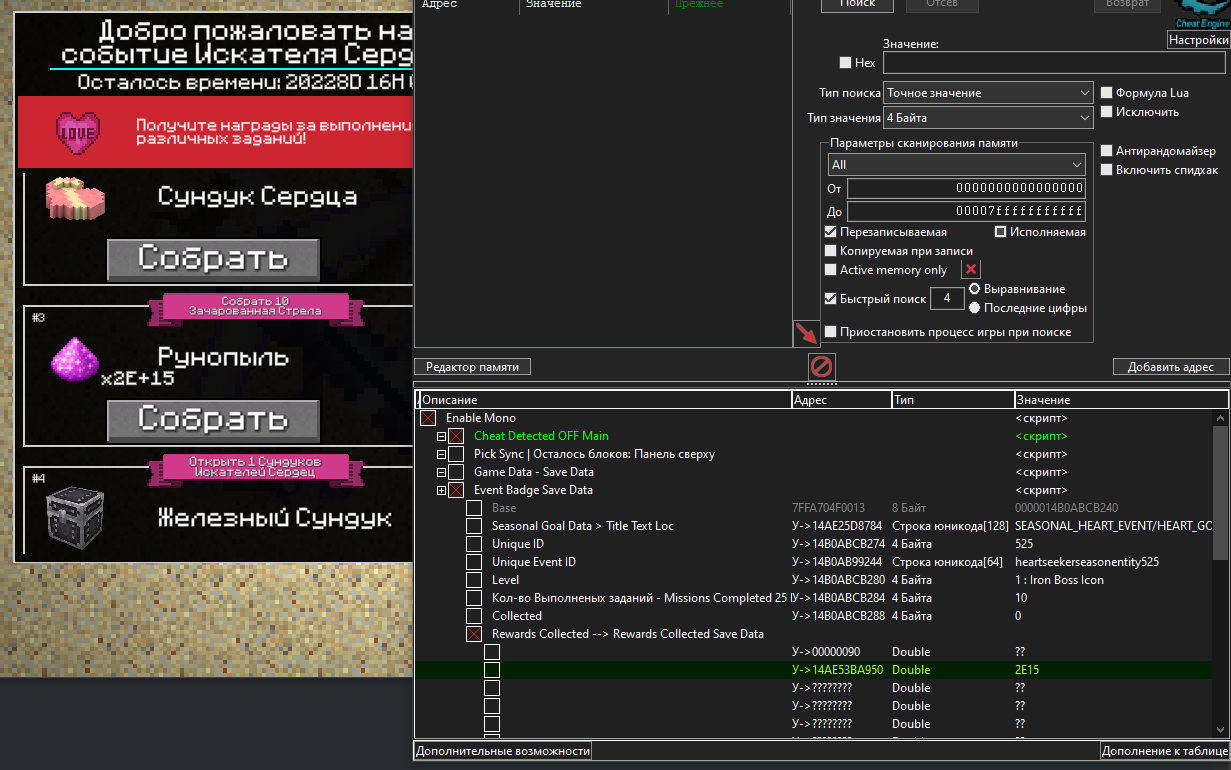Open Дополнительные возможности

point(503,751)
